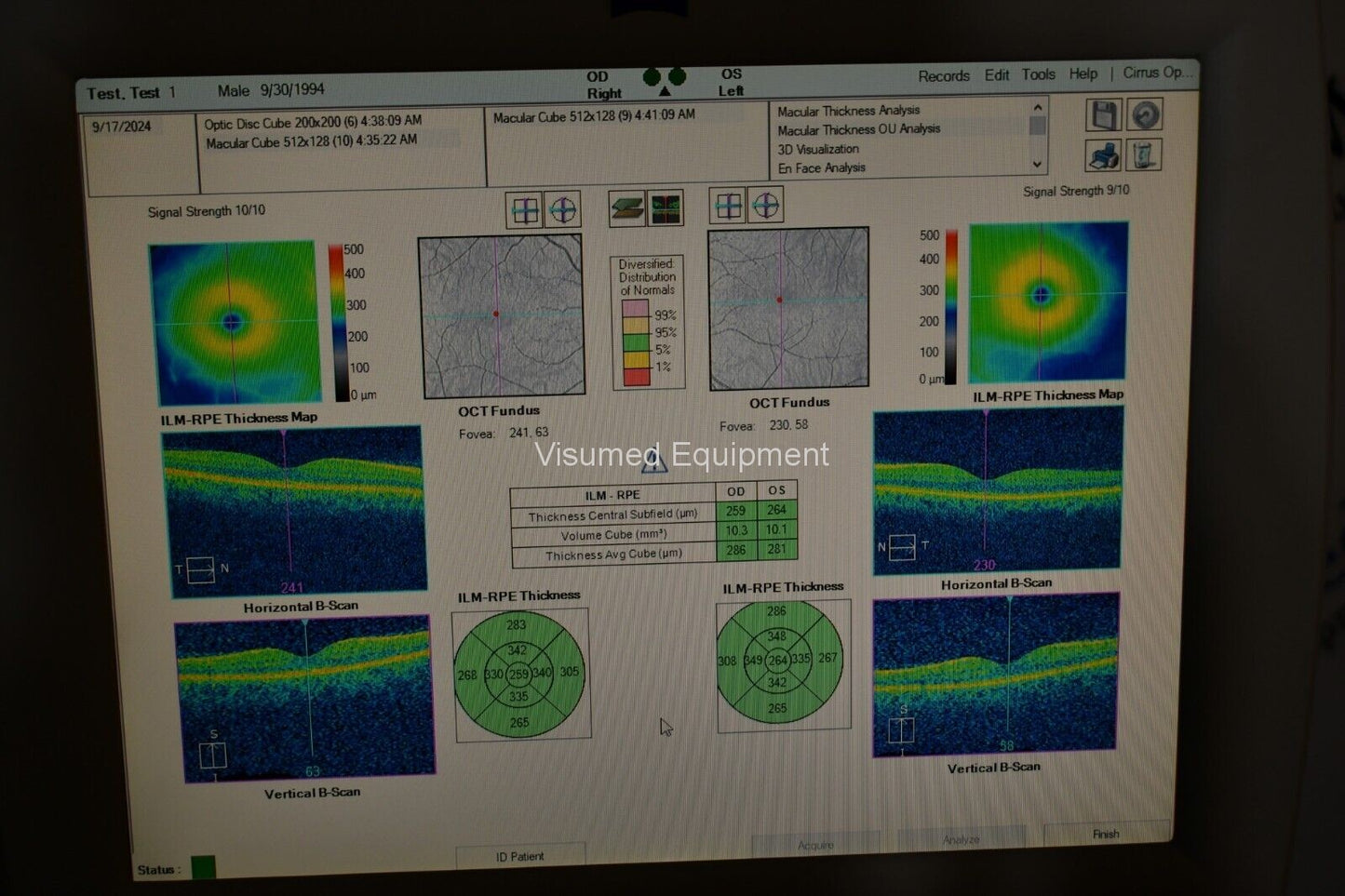Toggle the circular ETDRS overlay for right eye
The height and width of the screenshot is (896, 1345).
[x=562, y=210]
